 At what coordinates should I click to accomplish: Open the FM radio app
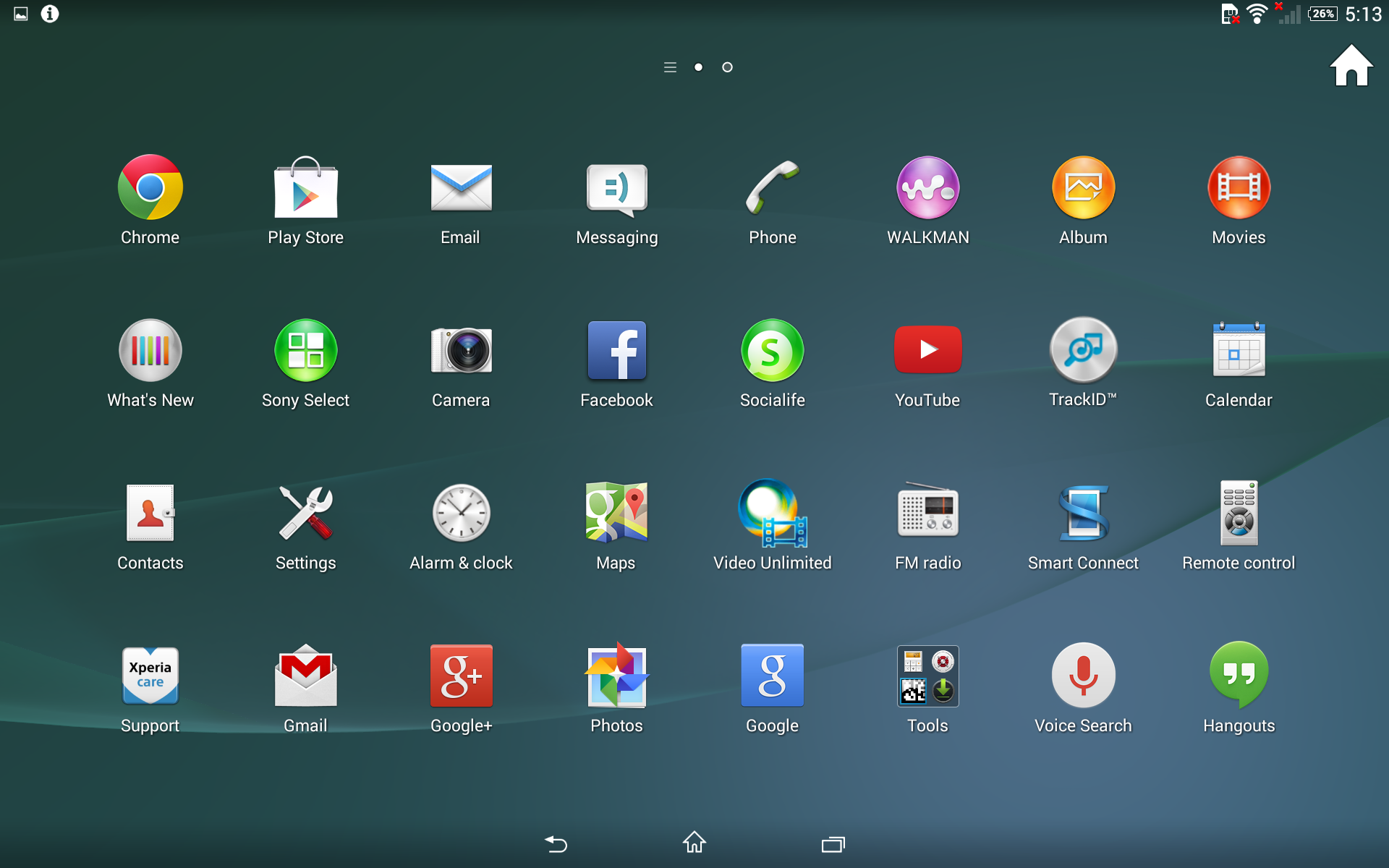(927, 514)
